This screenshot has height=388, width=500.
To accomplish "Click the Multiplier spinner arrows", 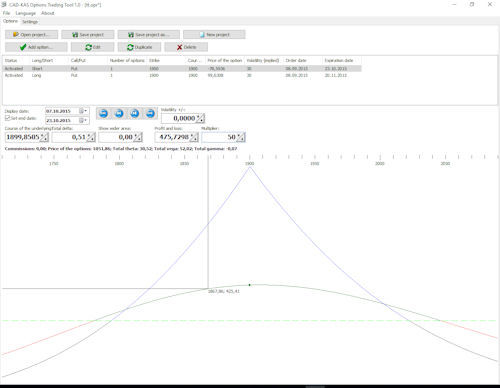I will [x=241, y=137].
